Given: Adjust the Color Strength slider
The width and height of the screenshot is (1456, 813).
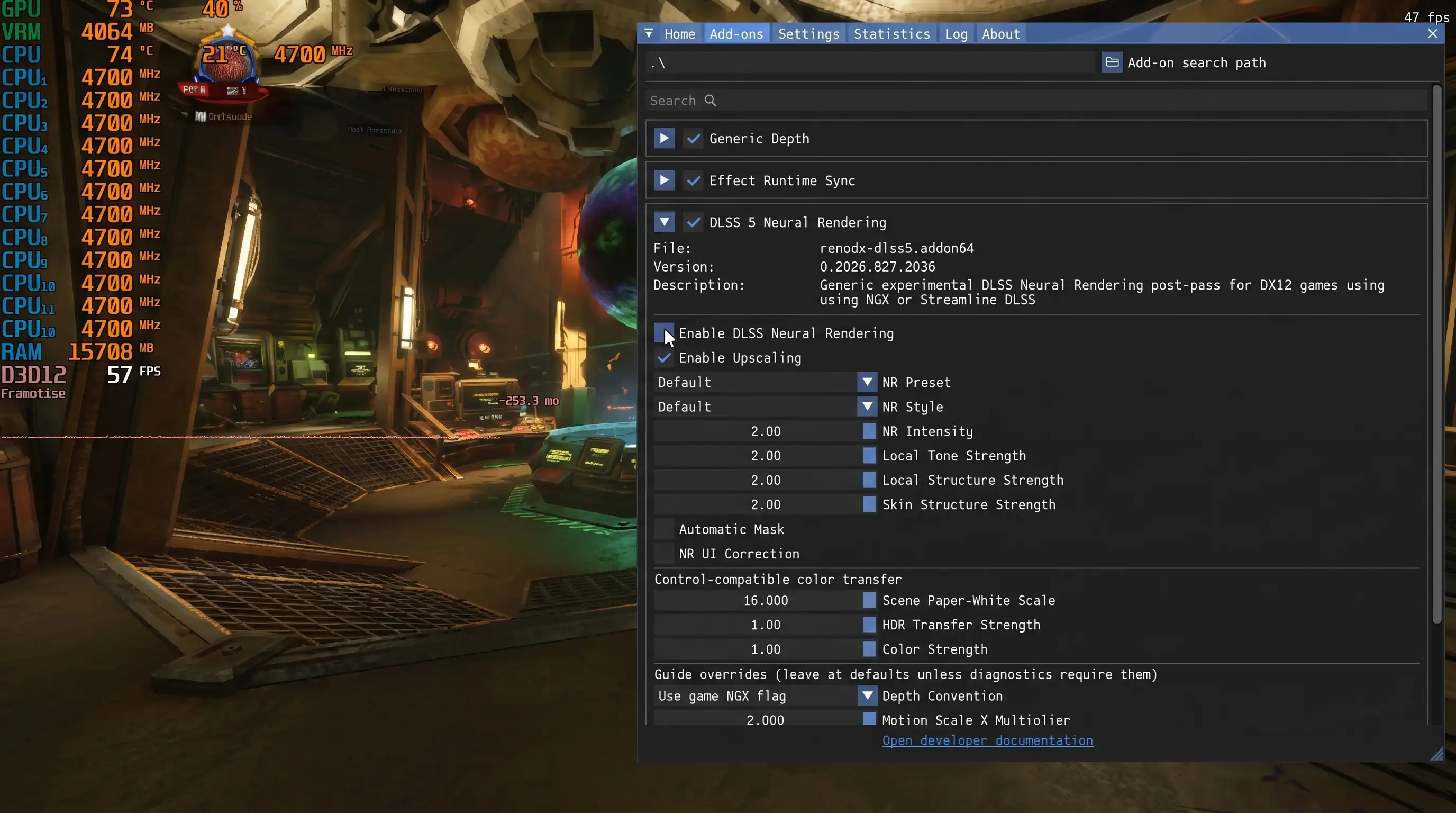Looking at the screenshot, I should point(766,649).
